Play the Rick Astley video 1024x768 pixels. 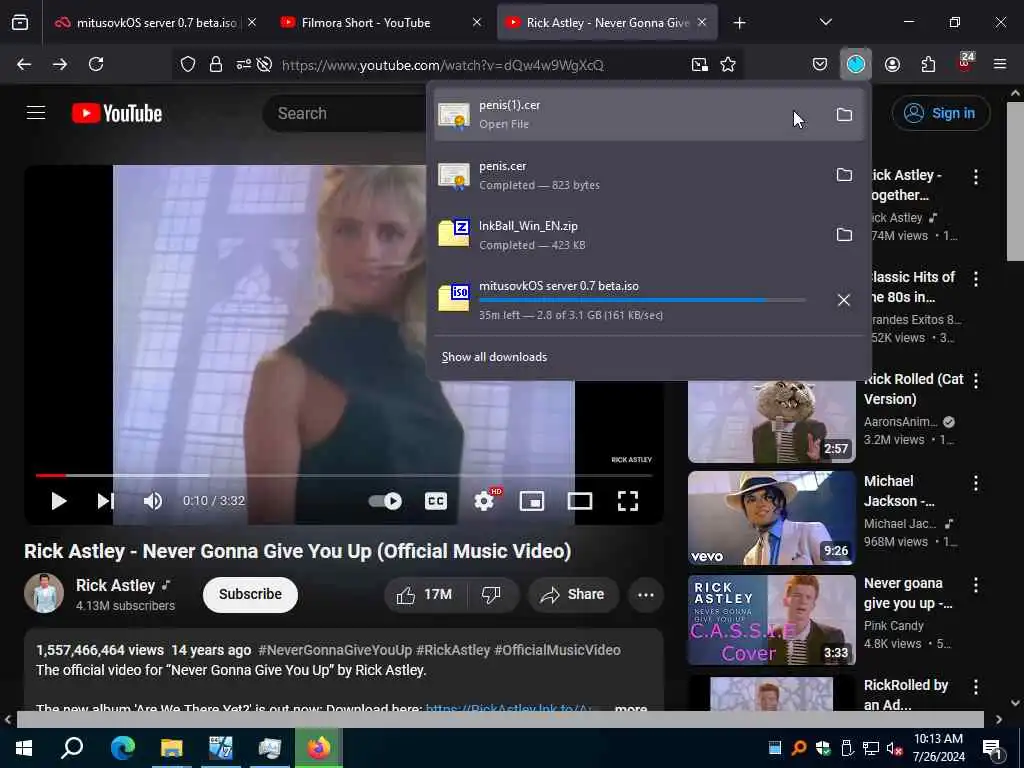tap(59, 501)
